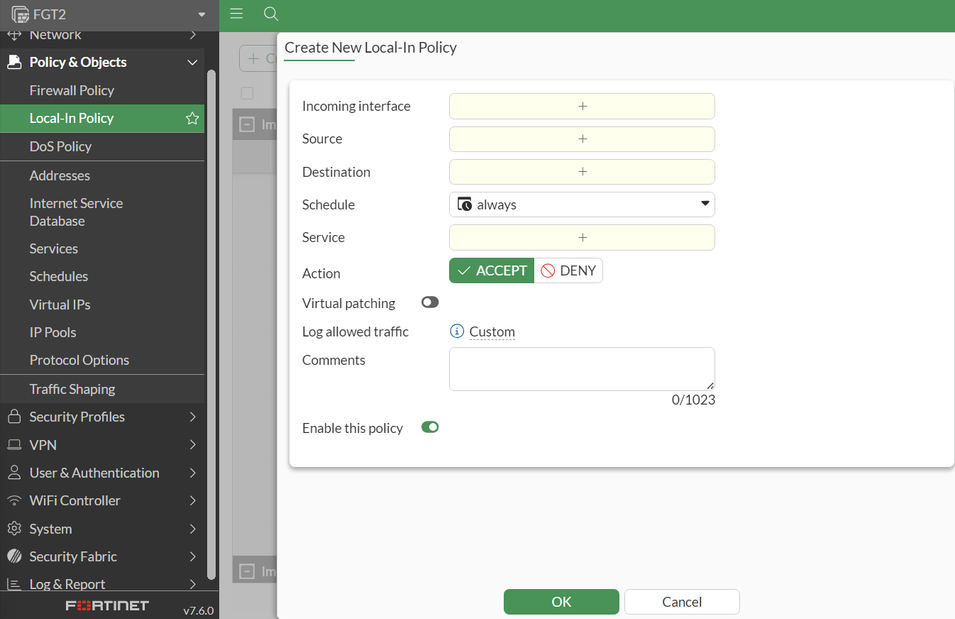Collapse the Policy & Objects section
Viewport: 955px width, 619px height.
point(192,62)
